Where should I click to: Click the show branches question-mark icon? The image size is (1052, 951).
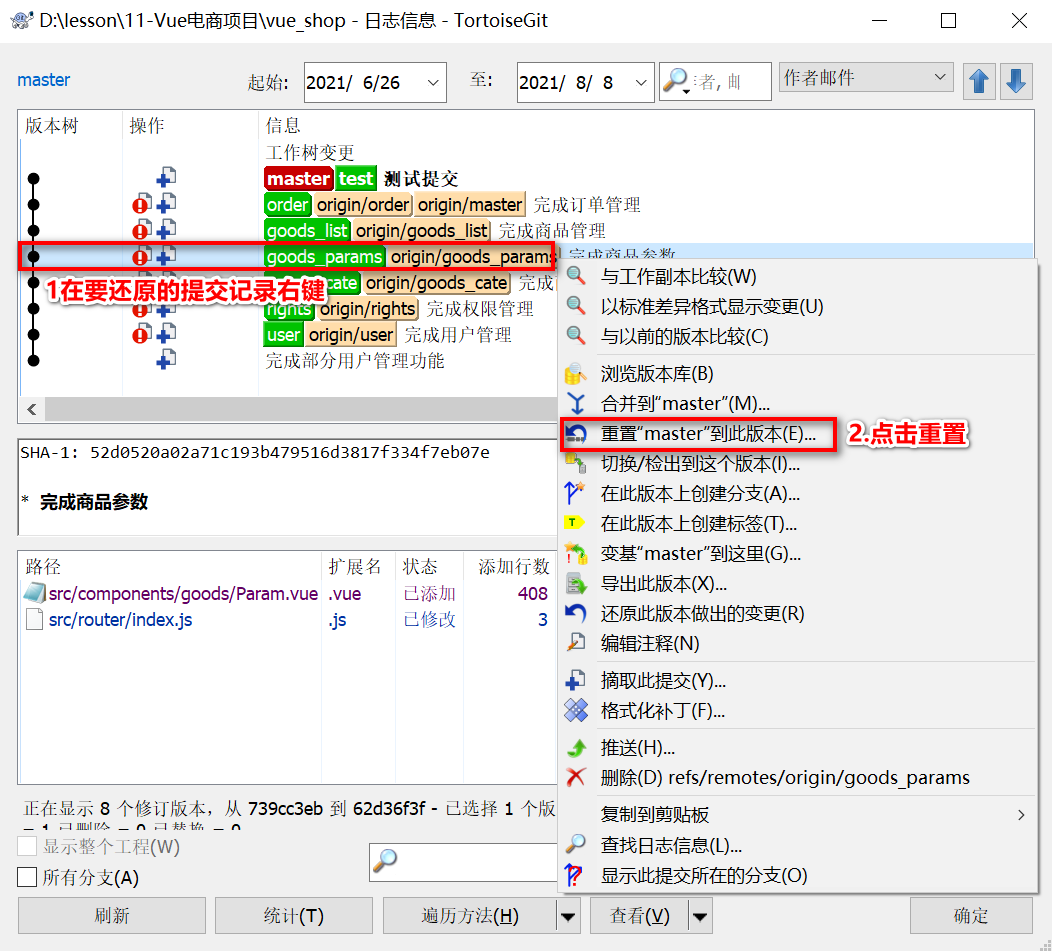pyautogui.click(x=574, y=875)
